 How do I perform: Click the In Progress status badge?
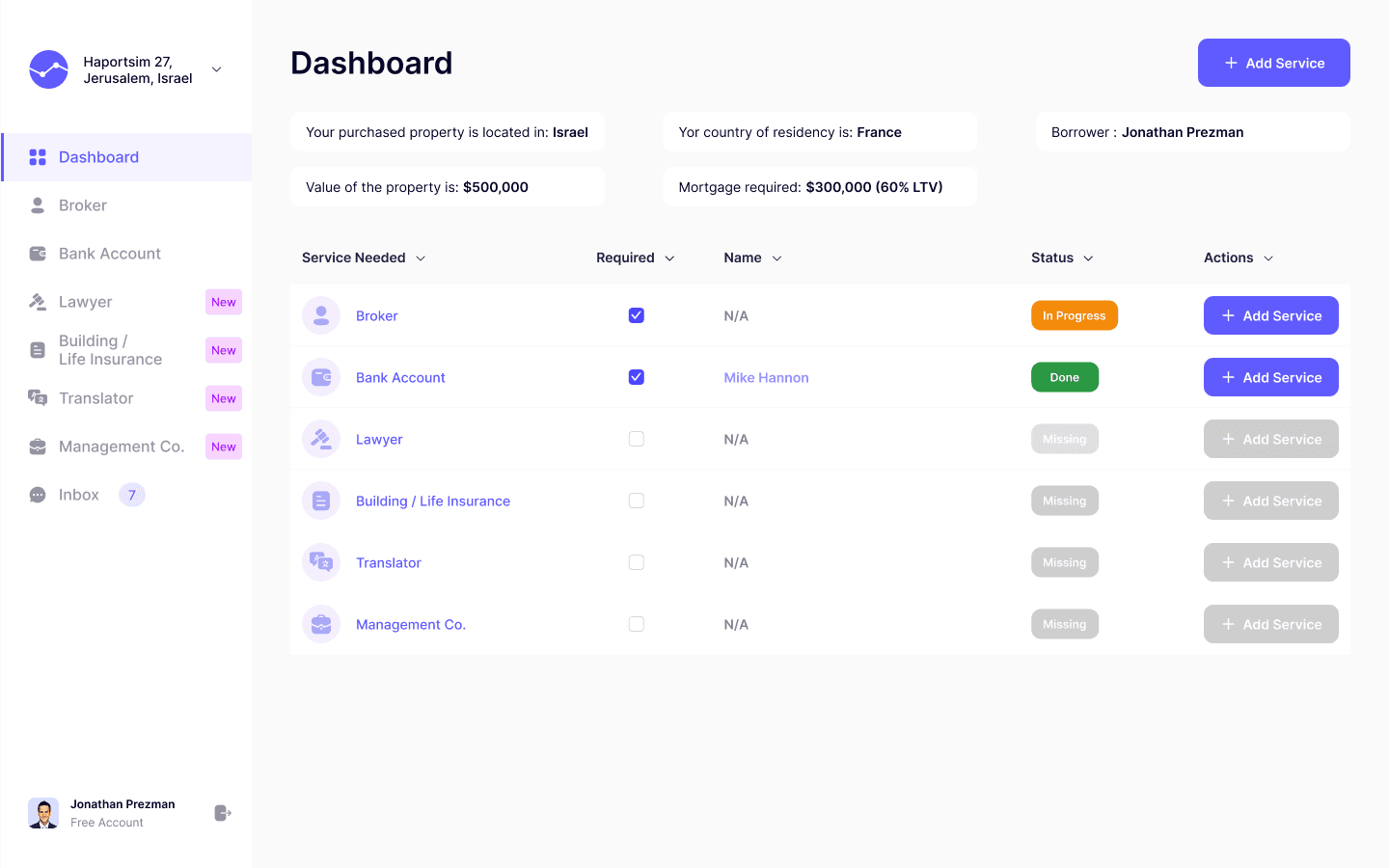tap(1075, 315)
